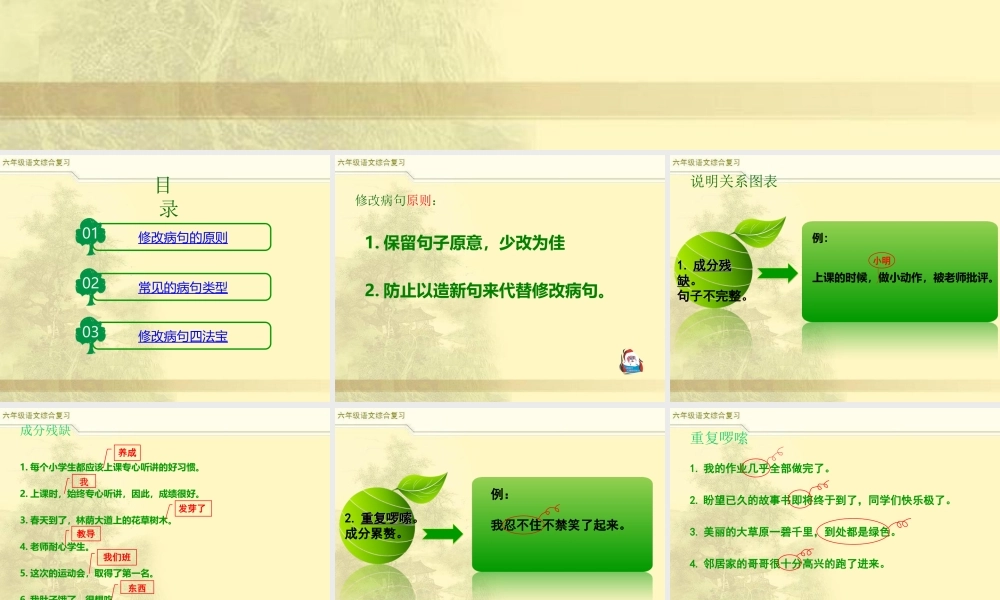Click the Santa figure icon on principles slide
This screenshot has width=1000, height=600.
coord(631,362)
